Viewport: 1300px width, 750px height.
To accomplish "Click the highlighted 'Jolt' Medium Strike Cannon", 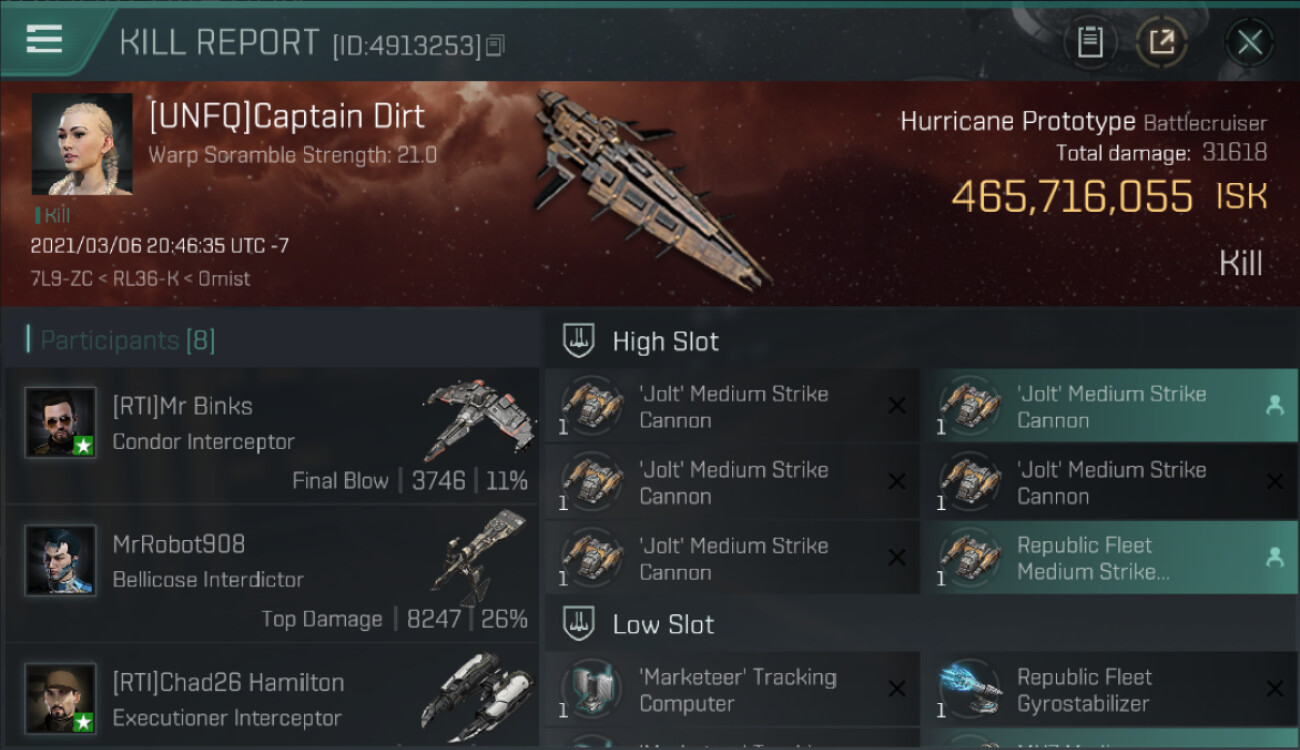I will point(1110,406).
